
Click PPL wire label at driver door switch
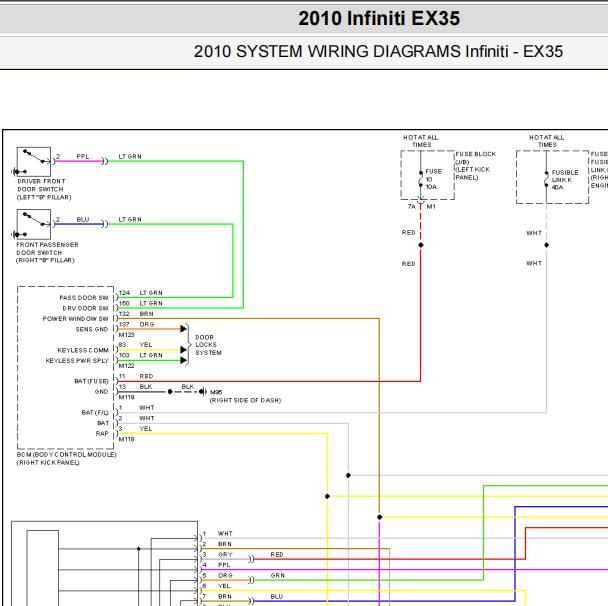[x=83, y=156]
